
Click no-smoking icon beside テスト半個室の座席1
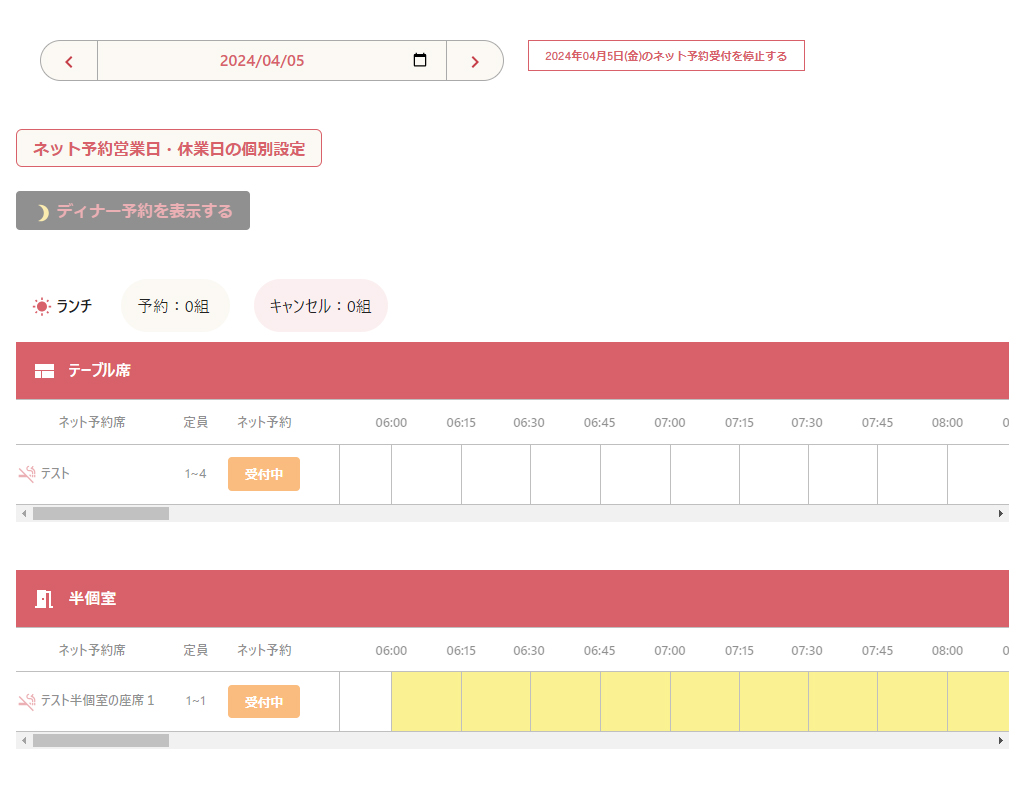pyautogui.click(x=27, y=701)
